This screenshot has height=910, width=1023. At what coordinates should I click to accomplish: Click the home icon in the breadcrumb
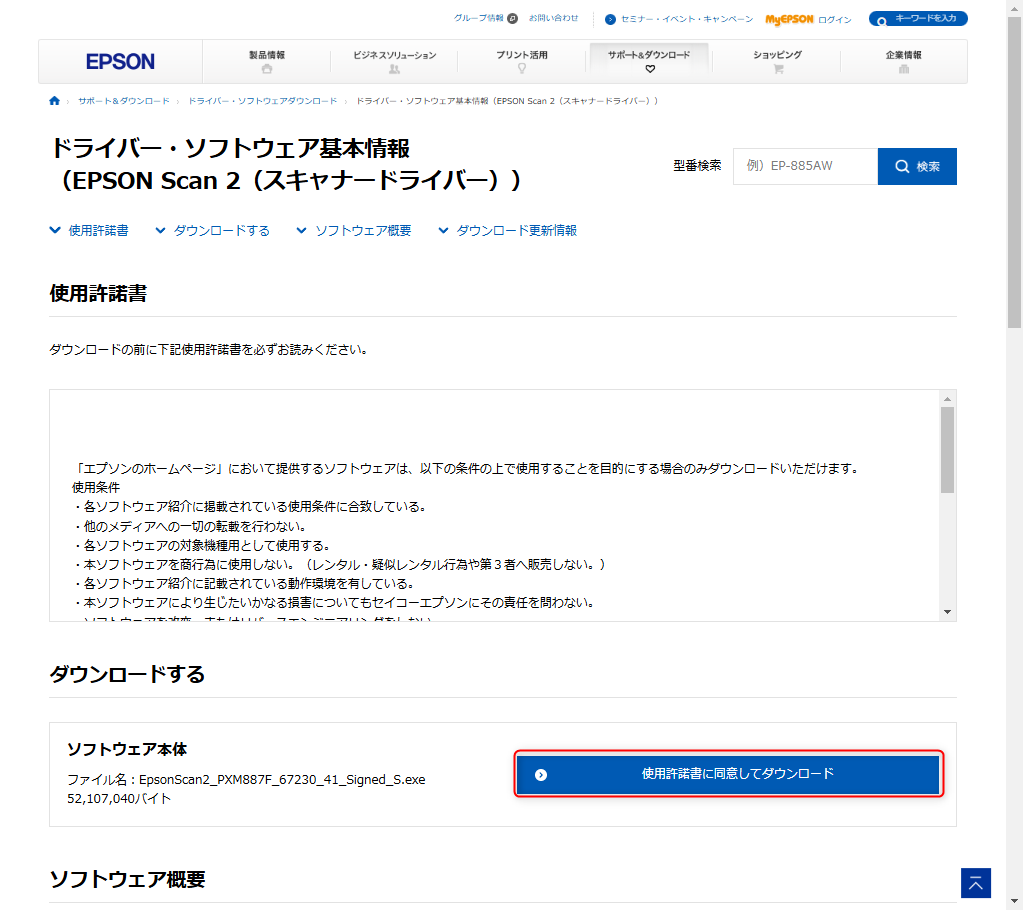tap(55, 100)
